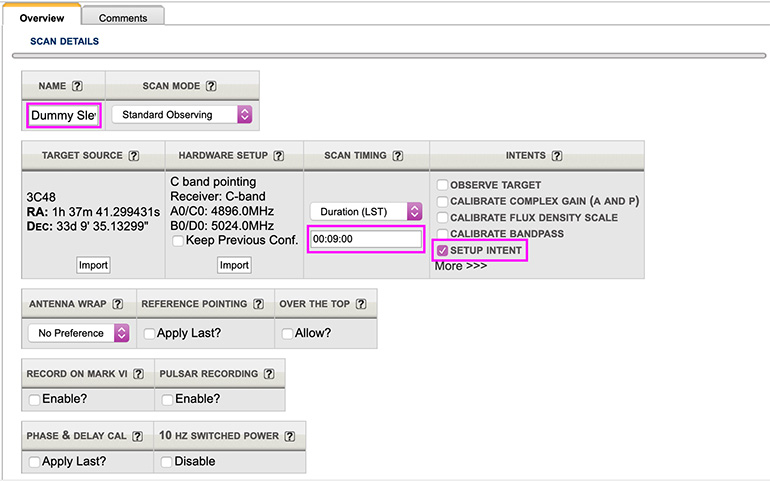Click the TARGET SOURCE help icon
Image resolution: width=770 pixels, height=481 pixels.
pos(133,156)
